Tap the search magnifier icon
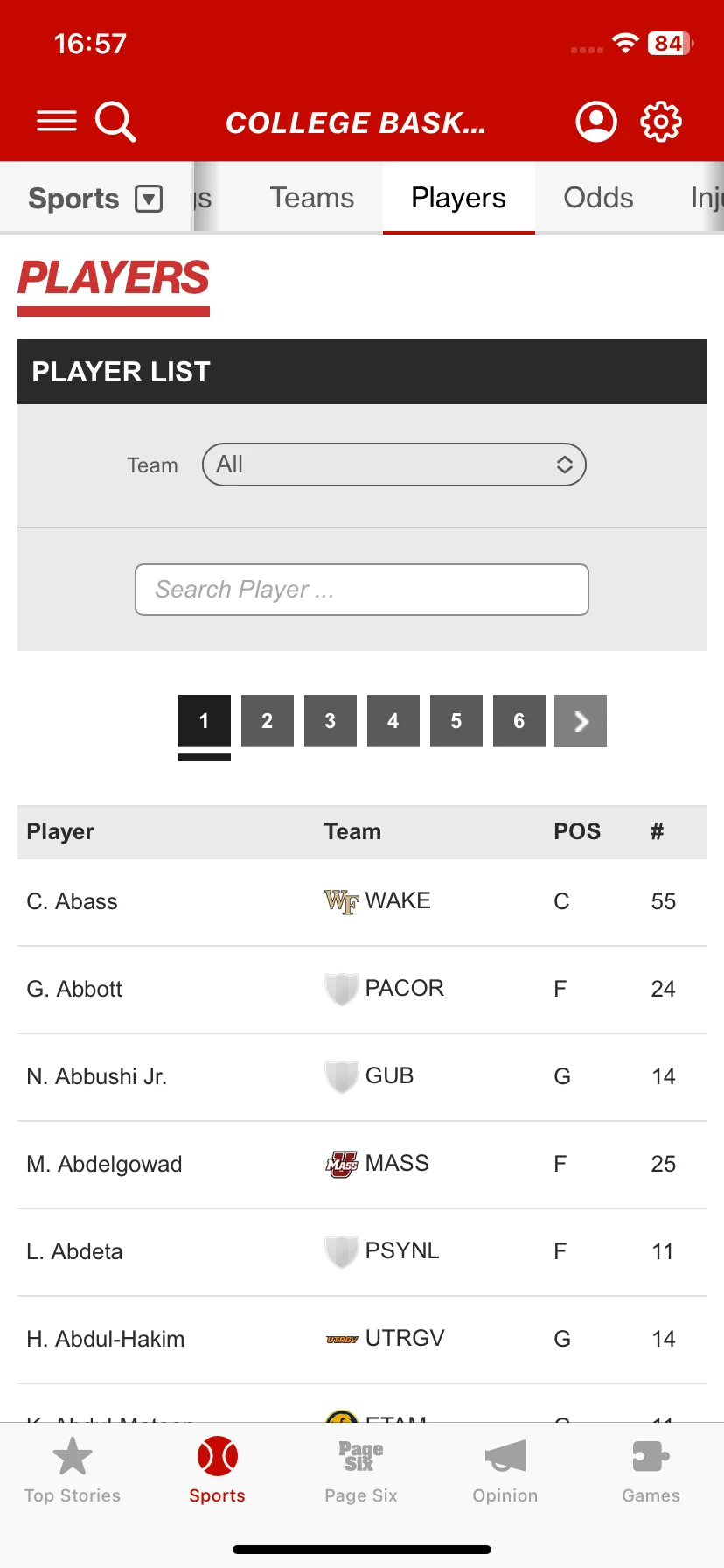 (115, 121)
